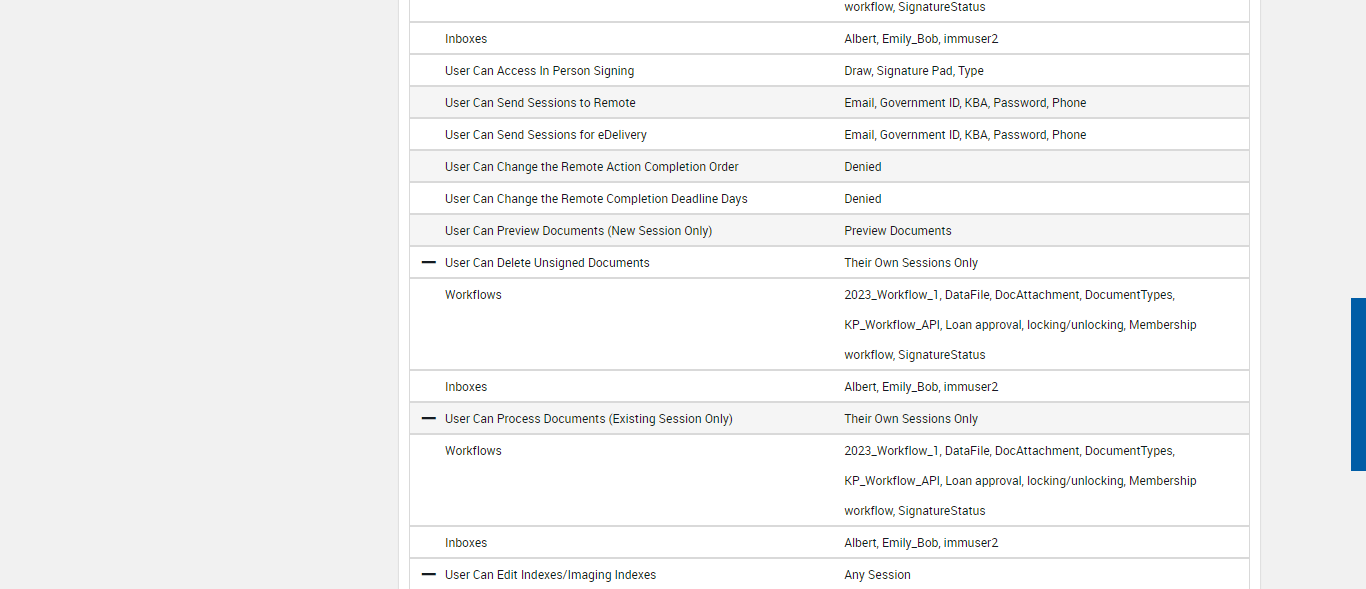Collapse the User Can Delete Unsigned Documents section
Image resolution: width=1366 pixels, height=589 pixels.
click(429, 262)
